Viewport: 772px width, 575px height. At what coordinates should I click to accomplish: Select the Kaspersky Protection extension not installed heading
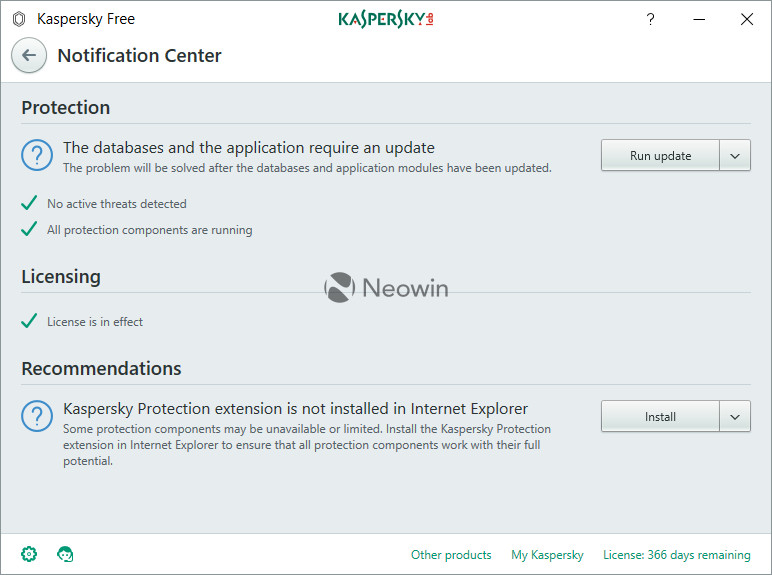[295, 409]
